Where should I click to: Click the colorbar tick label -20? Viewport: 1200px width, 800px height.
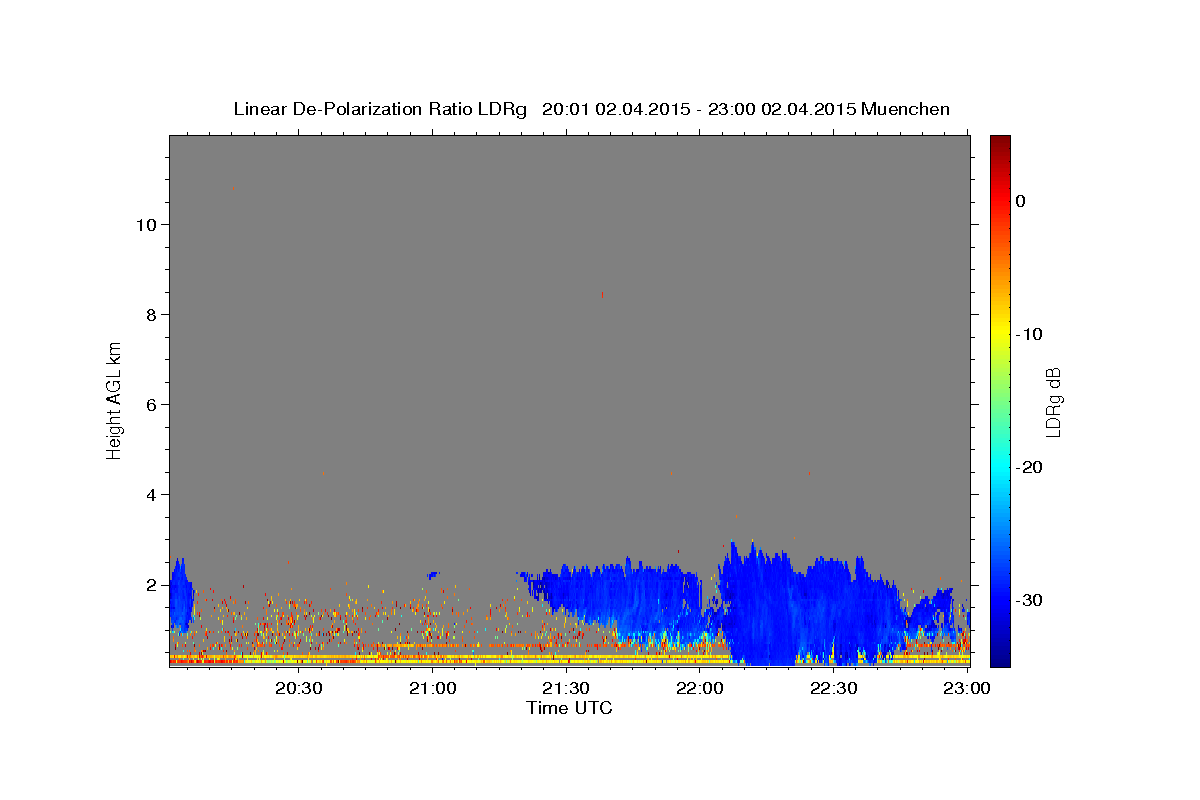1029,467
